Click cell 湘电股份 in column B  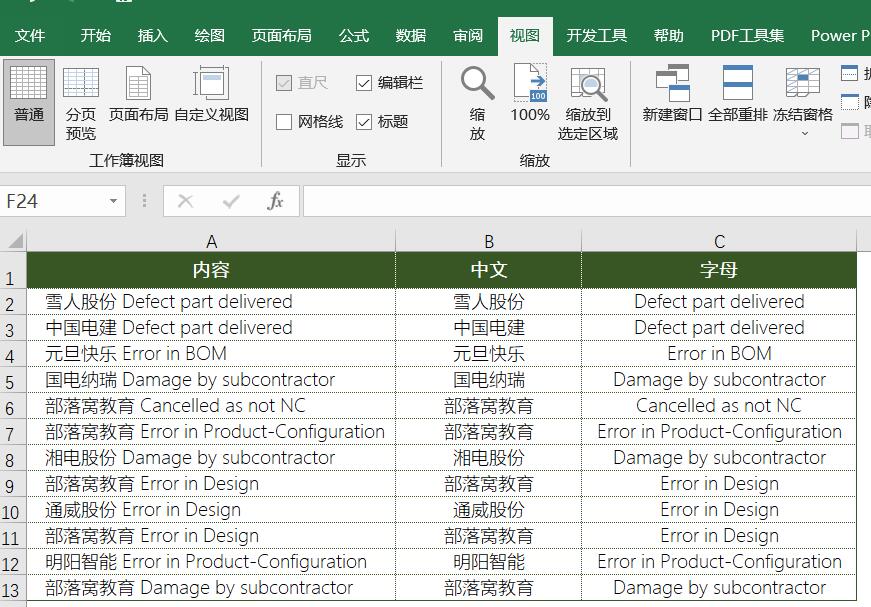489,458
